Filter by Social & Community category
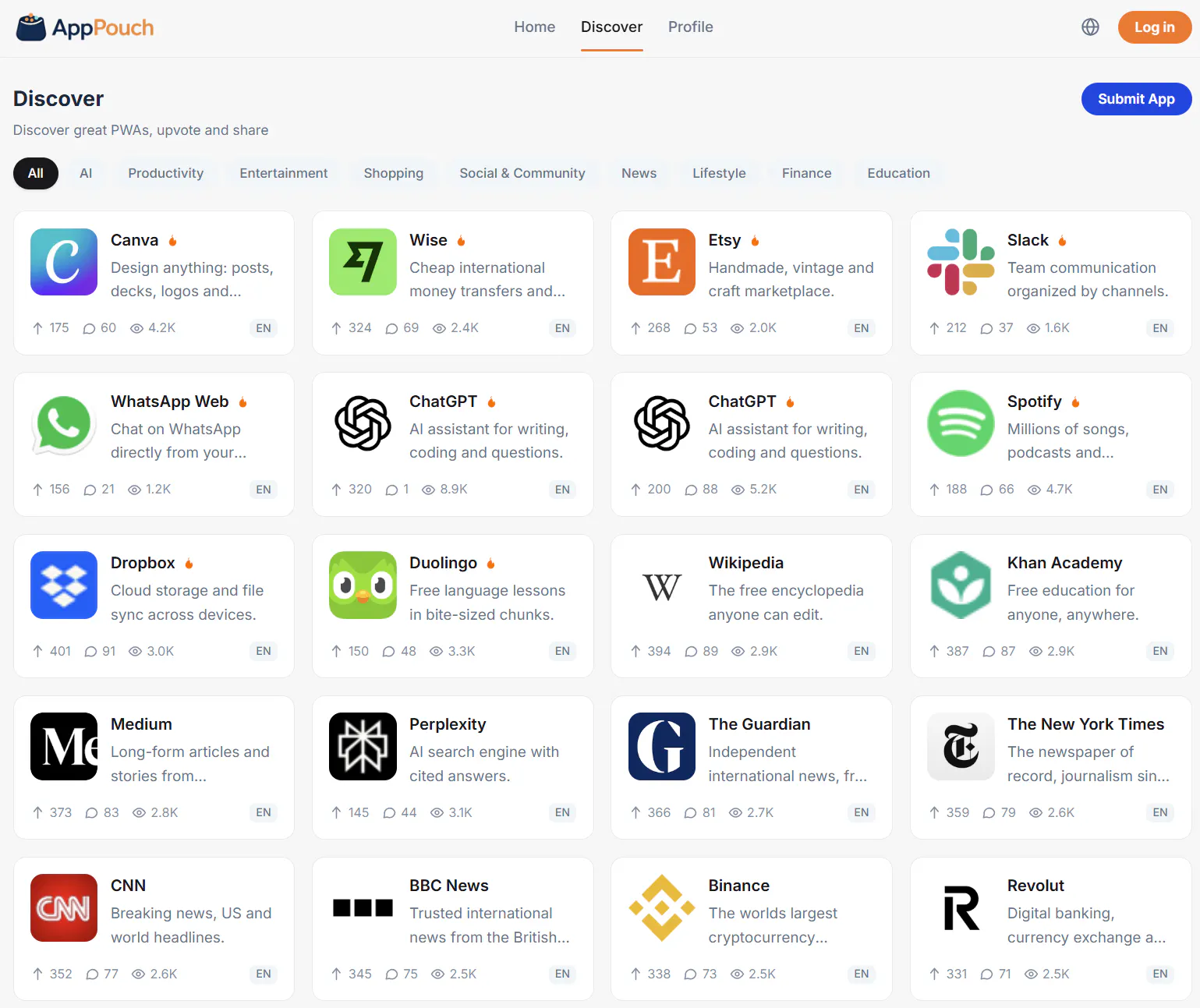The width and height of the screenshot is (1200, 1008). [x=522, y=173]
